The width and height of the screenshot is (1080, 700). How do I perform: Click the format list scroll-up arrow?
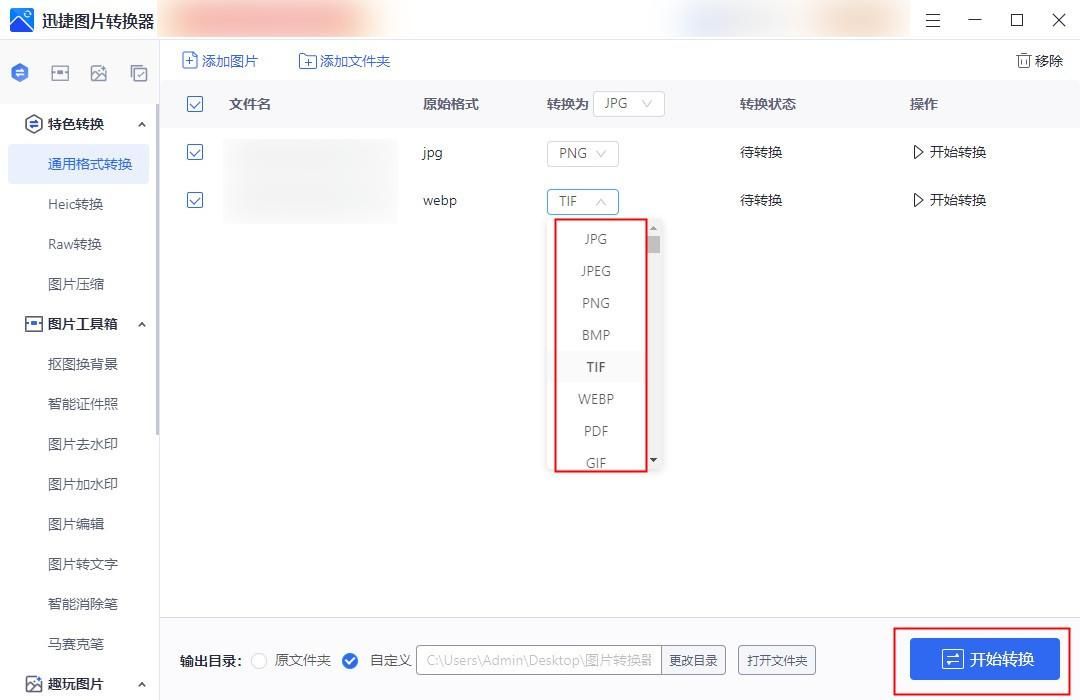(654, 228)
